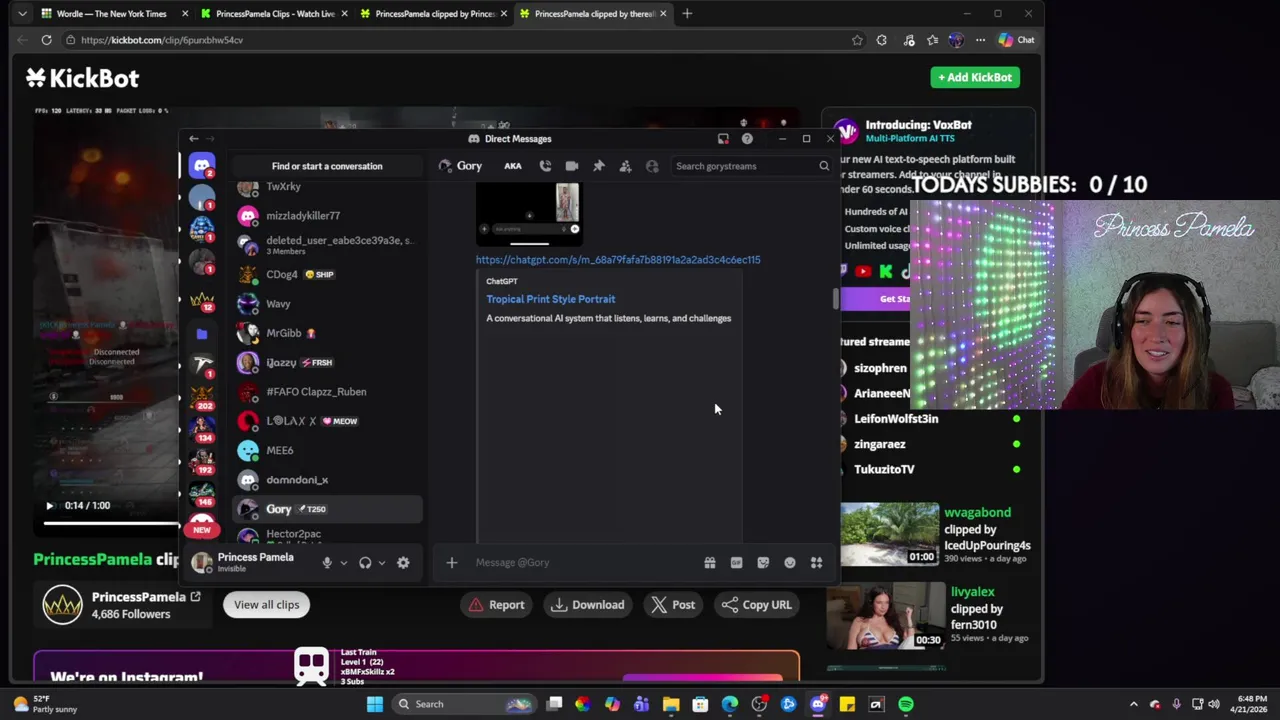
Task: Seek on the clip progress bar
Action: point(110,522)
